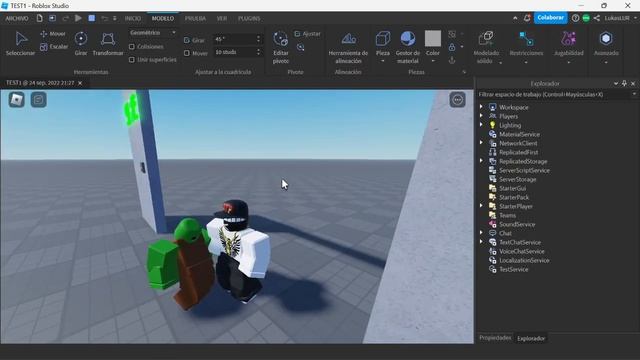Activate the Escalar tool

tap(54, 47)
